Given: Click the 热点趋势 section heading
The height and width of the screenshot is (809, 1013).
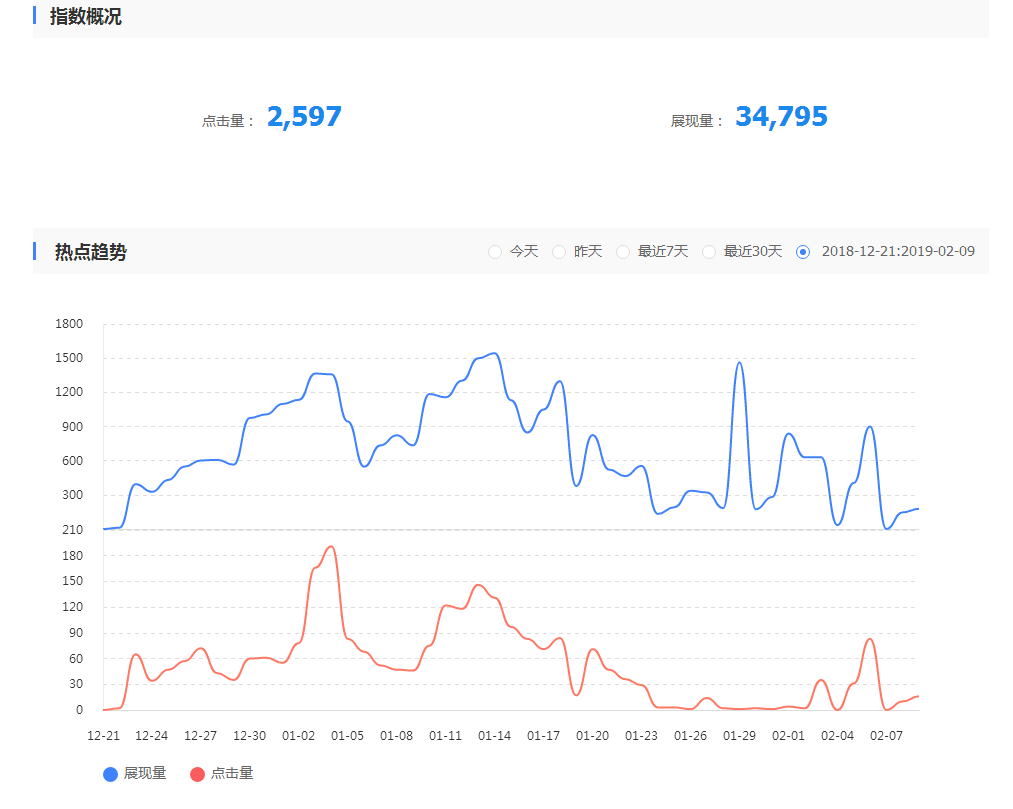Looking at the screenshot, I should pos(91,252).
